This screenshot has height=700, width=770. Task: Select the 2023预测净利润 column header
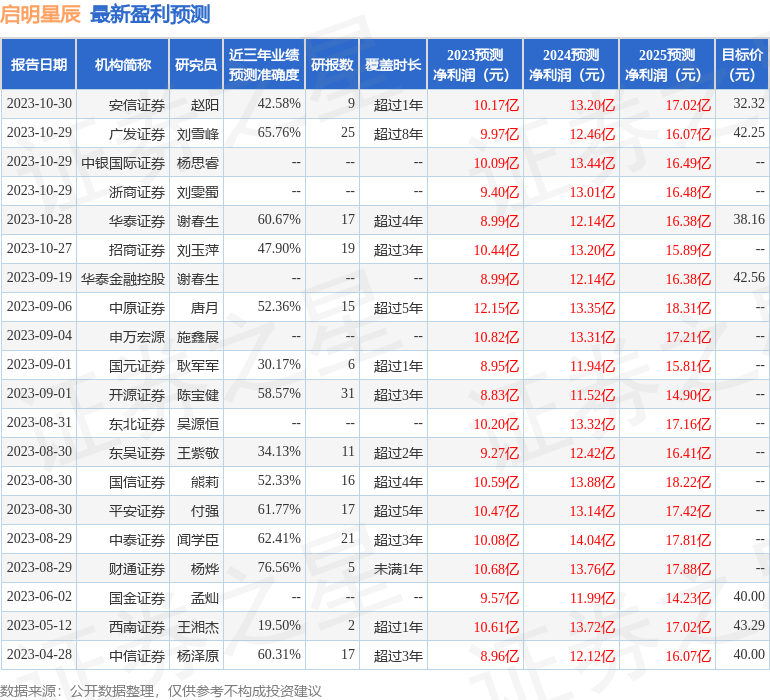click(x=475, y=64)
